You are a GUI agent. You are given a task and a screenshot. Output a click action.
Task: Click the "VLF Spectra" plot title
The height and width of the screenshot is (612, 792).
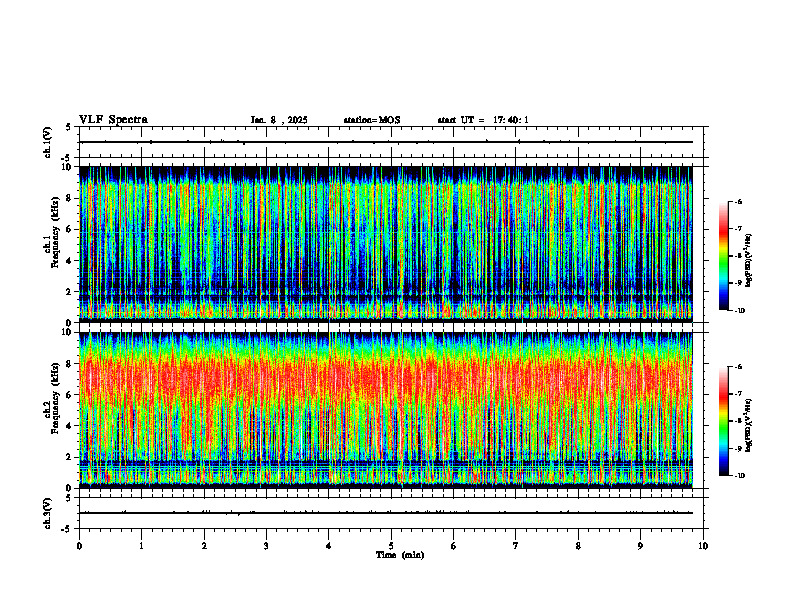[113, 120]
